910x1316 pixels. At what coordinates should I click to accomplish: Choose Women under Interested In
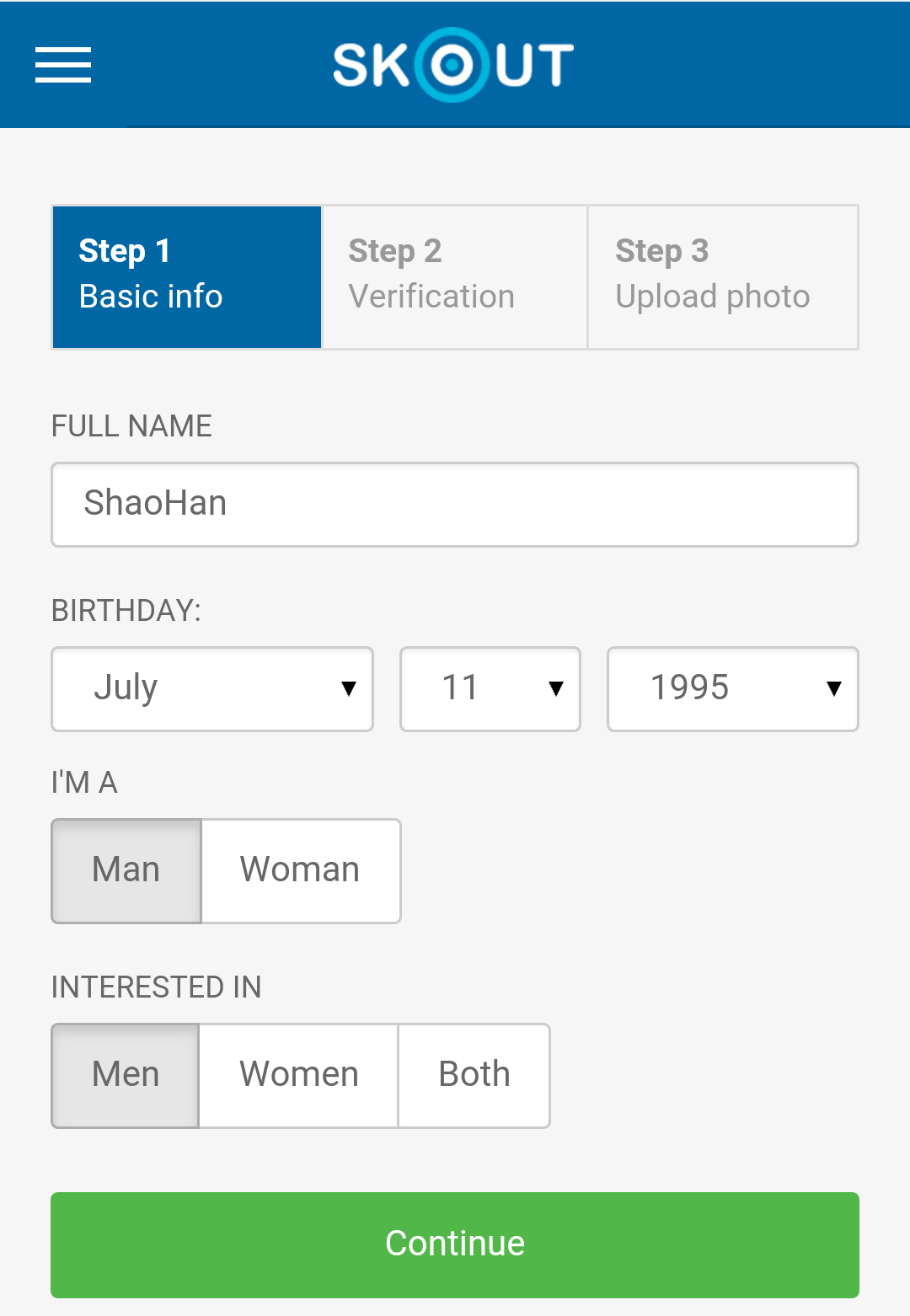(298, 1076)
